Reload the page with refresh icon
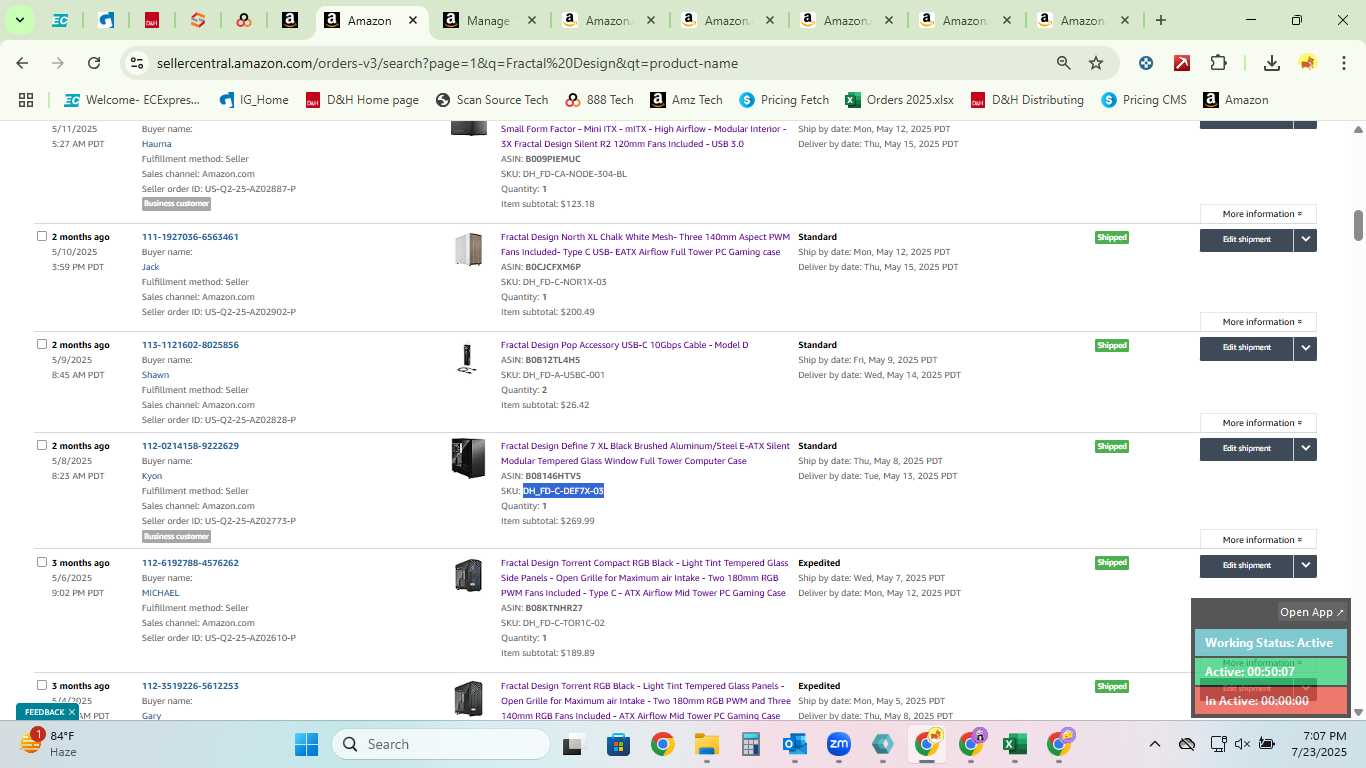The height and width of the screenshot is (768, 1366). 94,63
